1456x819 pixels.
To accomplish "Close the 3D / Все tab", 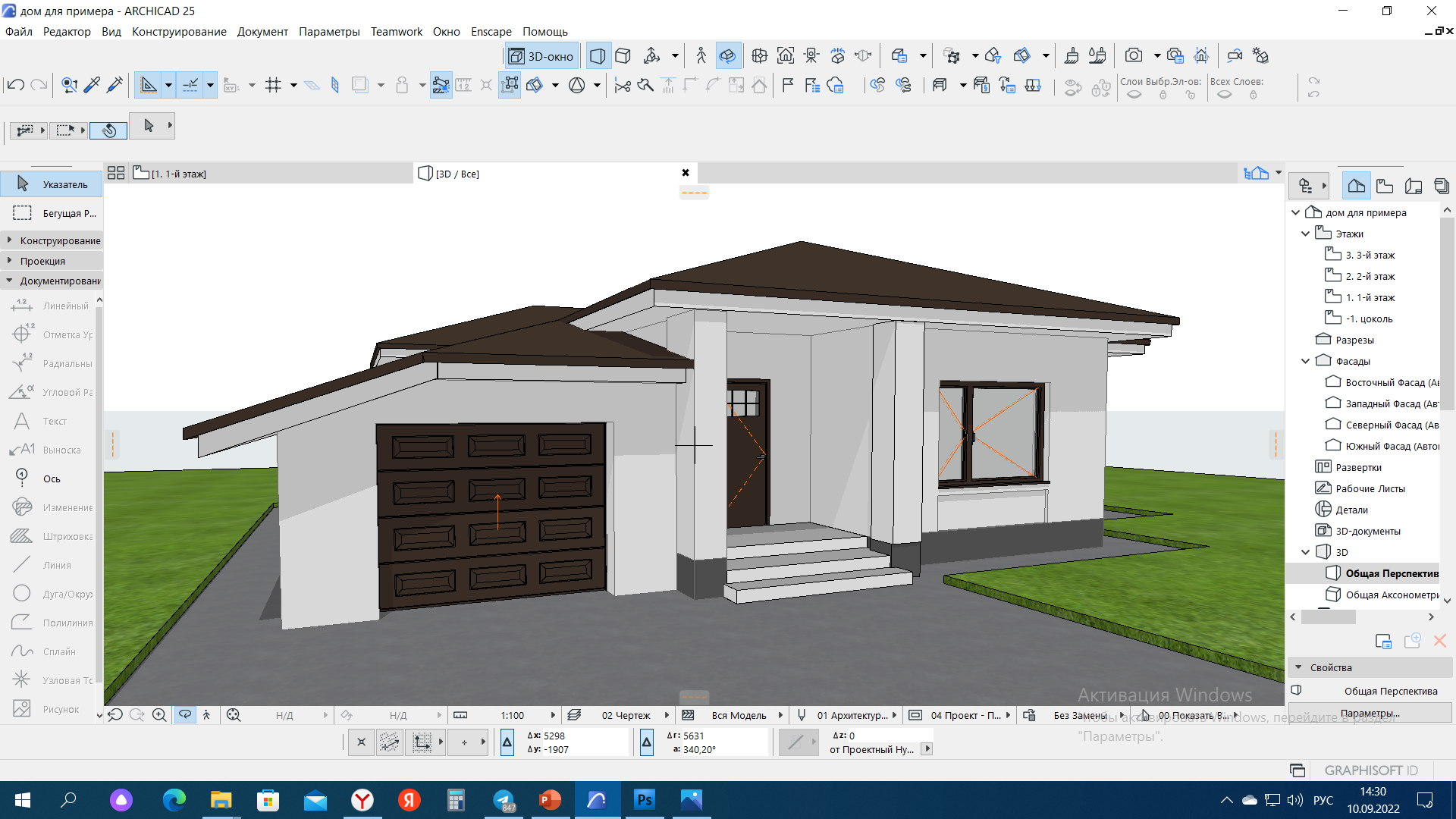I will point(686,173).
